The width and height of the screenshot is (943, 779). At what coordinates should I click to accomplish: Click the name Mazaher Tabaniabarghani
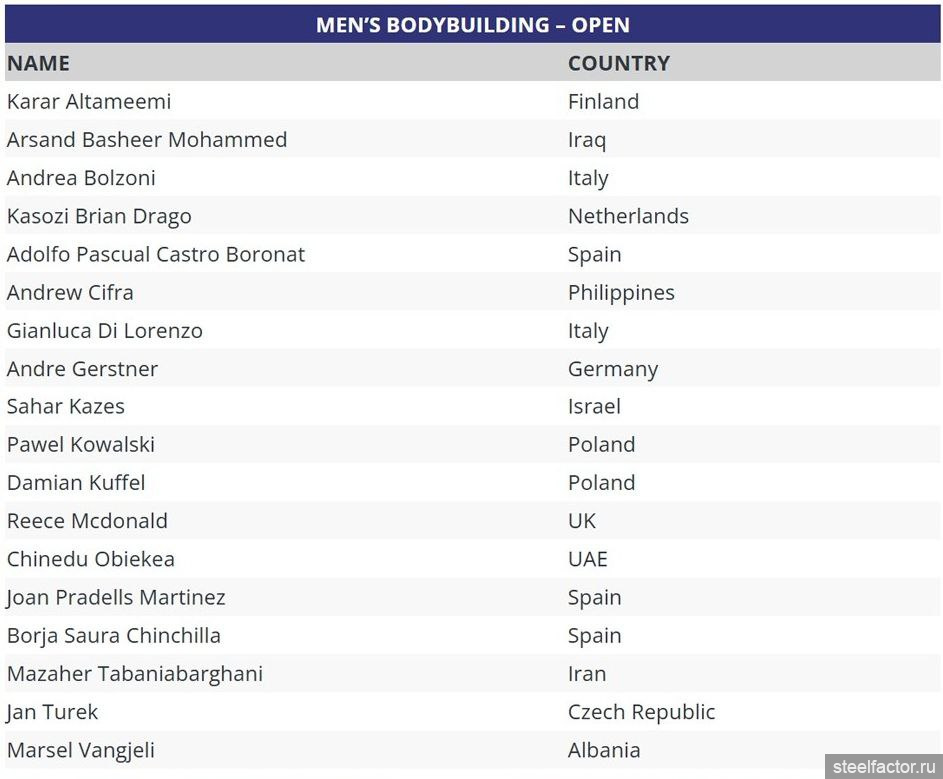click(x=135, y=673)
